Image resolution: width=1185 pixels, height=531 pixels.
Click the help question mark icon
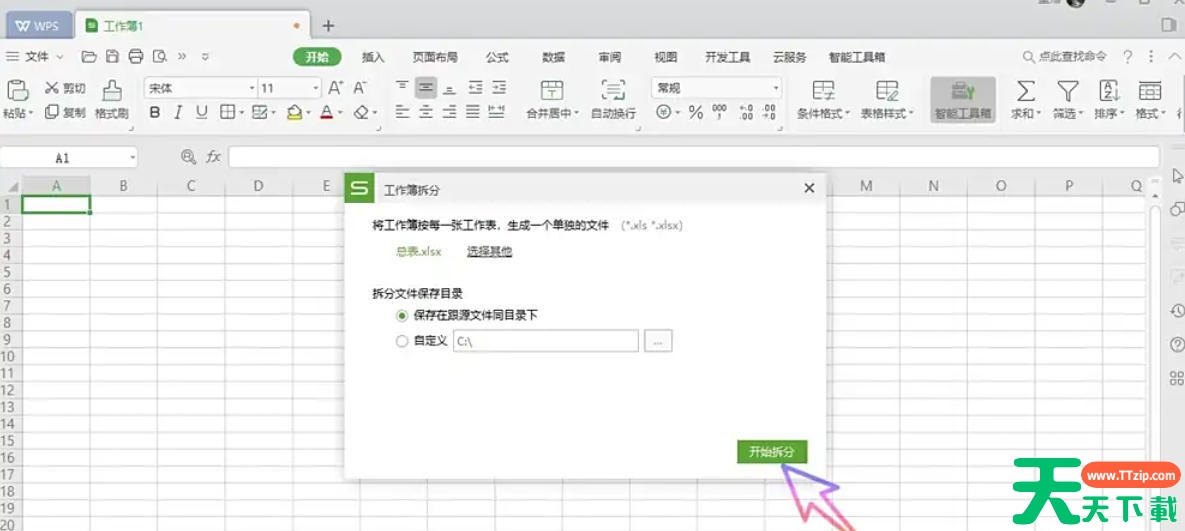click(1128, 57)
